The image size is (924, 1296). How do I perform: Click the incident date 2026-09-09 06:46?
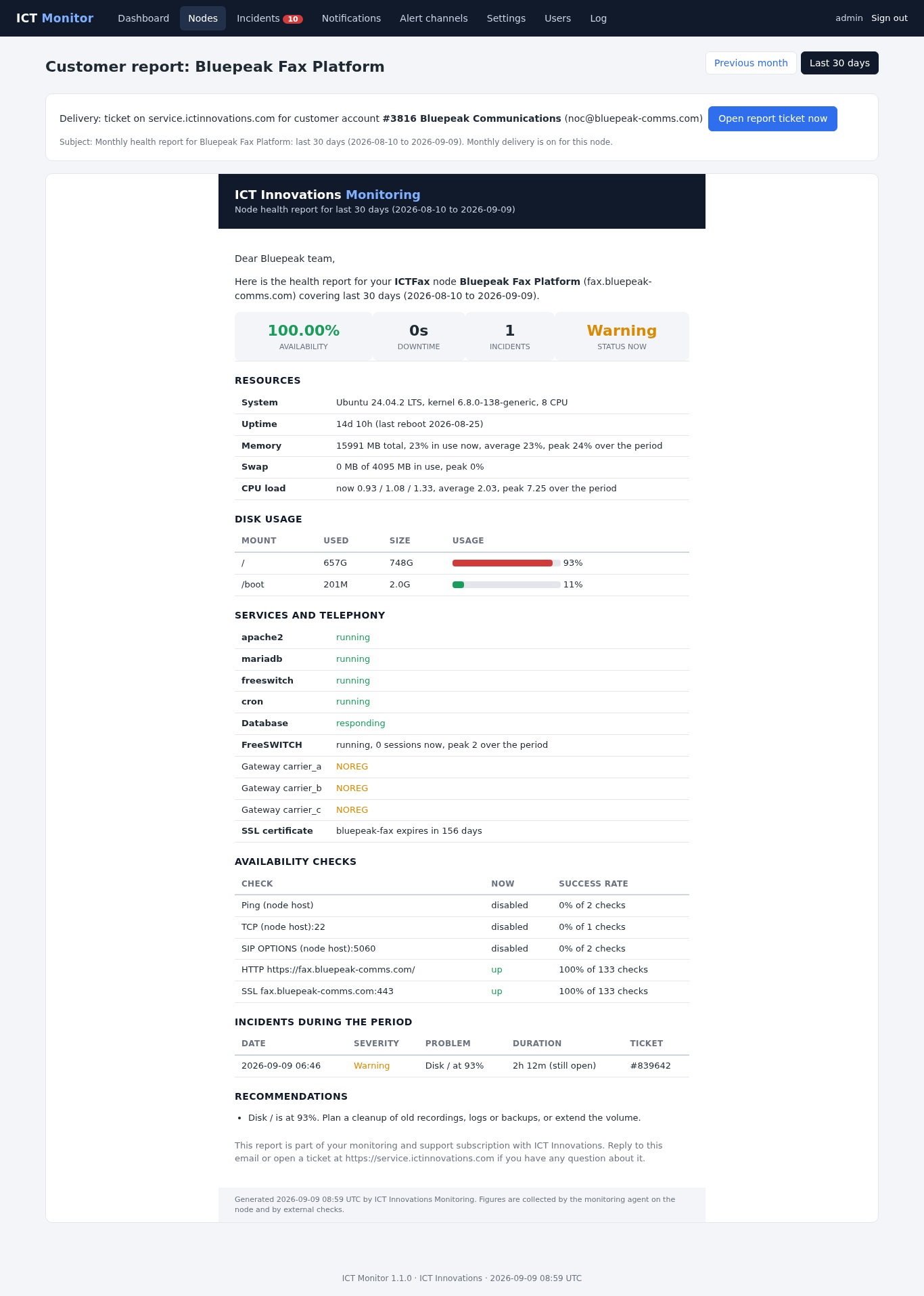[281, 1066]
